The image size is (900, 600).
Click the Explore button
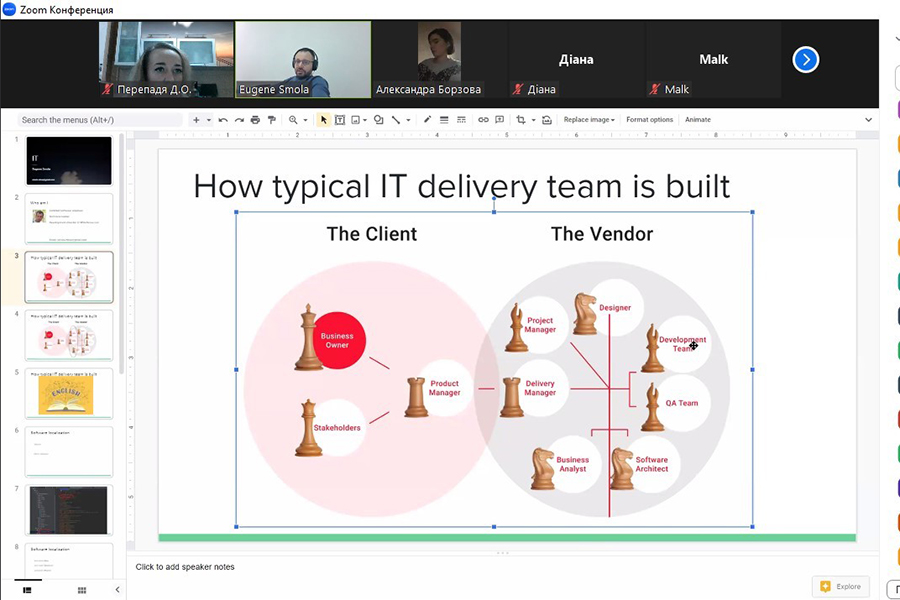click(x=841, y=586)
